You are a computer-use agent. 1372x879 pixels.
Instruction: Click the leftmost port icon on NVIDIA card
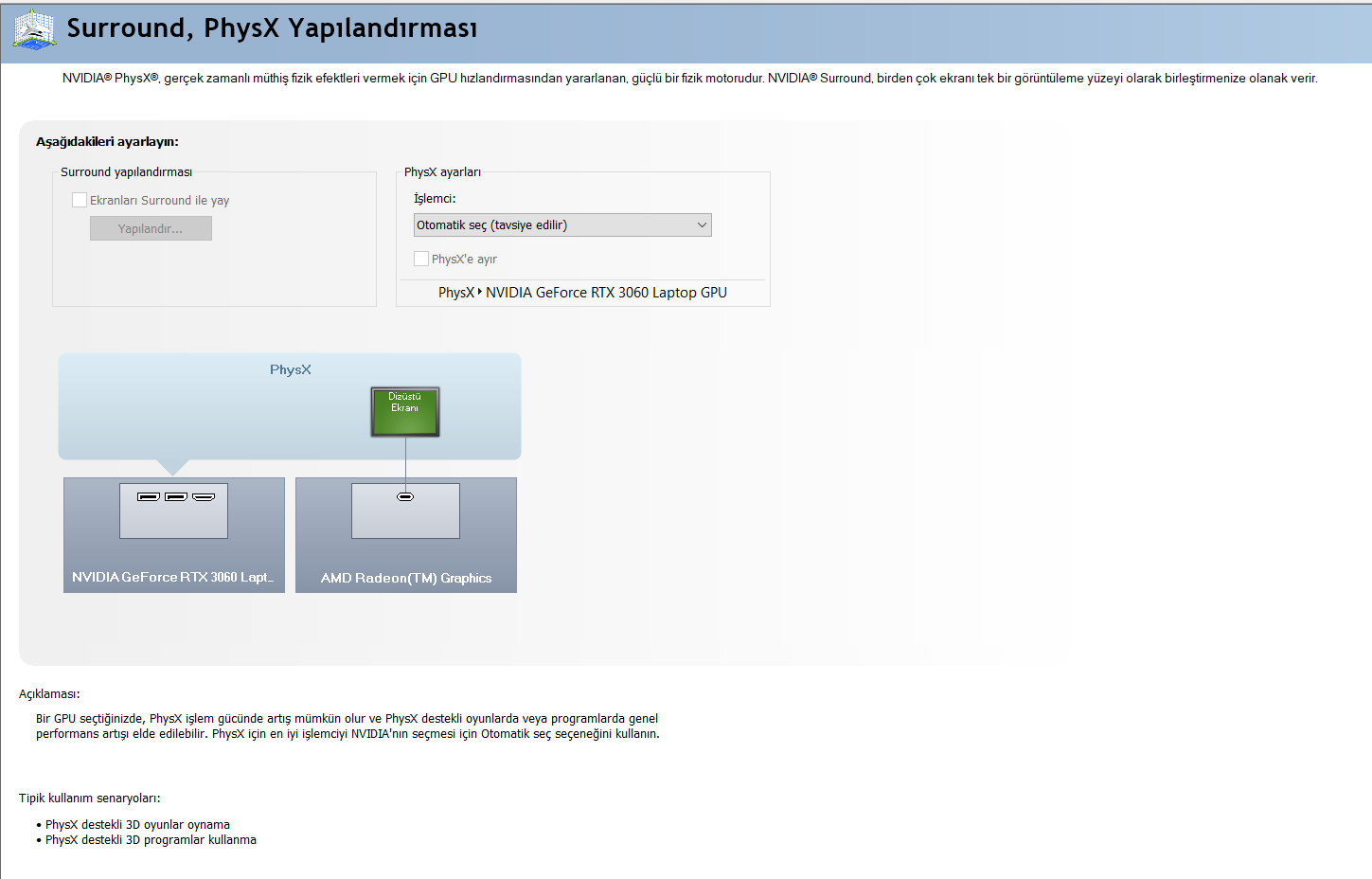(149, 496)
